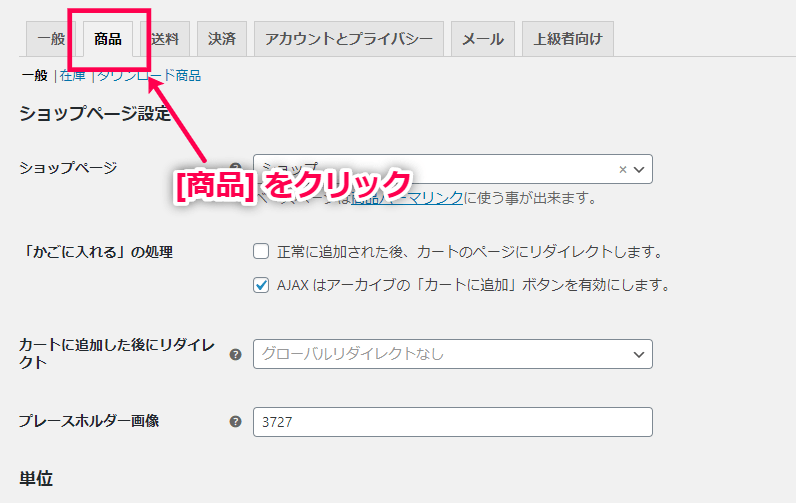
Task: Open the 上級者向け tab
Action: pyautogui.click(x=568, y=39)
